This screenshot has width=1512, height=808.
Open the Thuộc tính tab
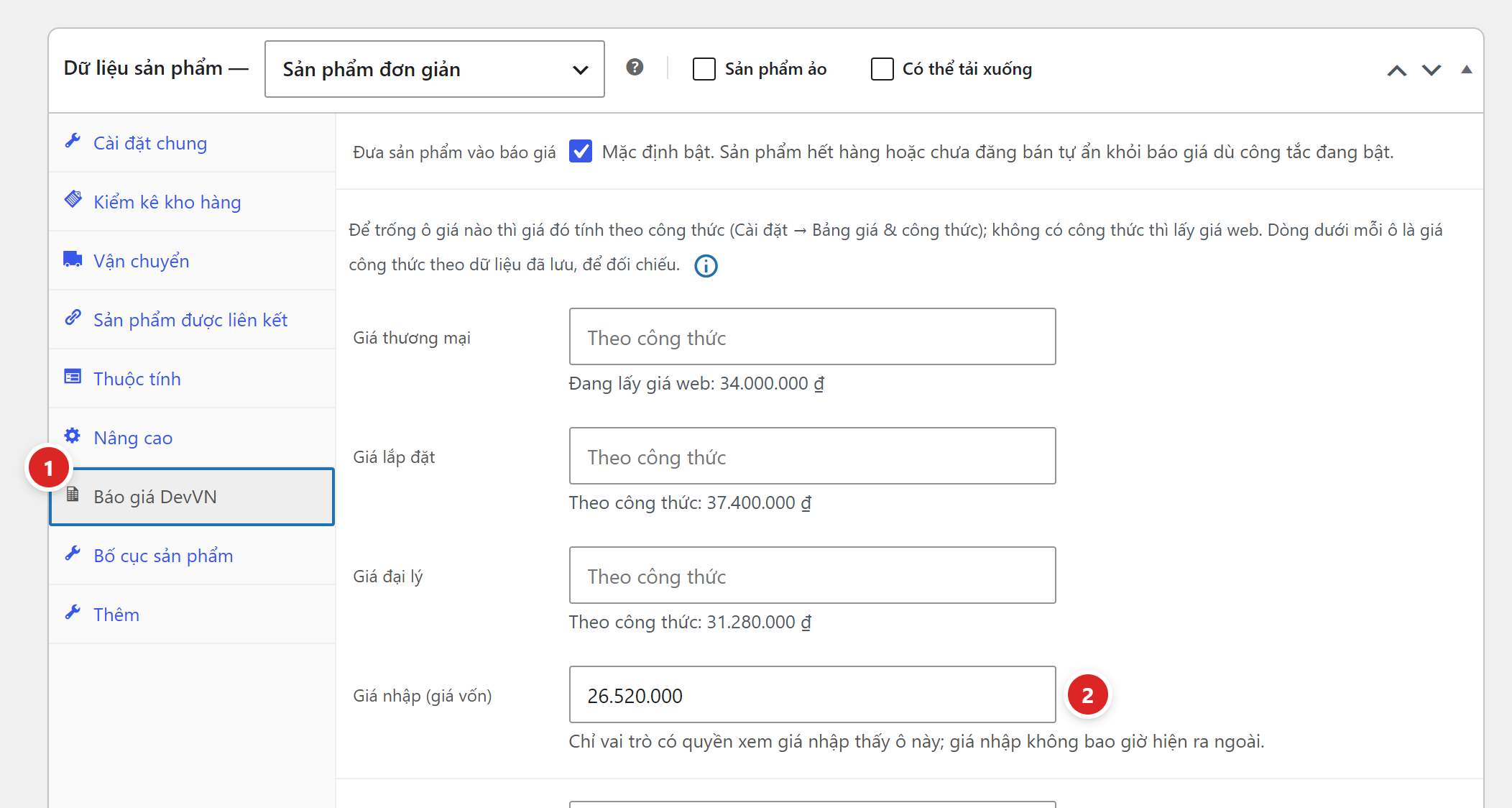click(192, 379)
